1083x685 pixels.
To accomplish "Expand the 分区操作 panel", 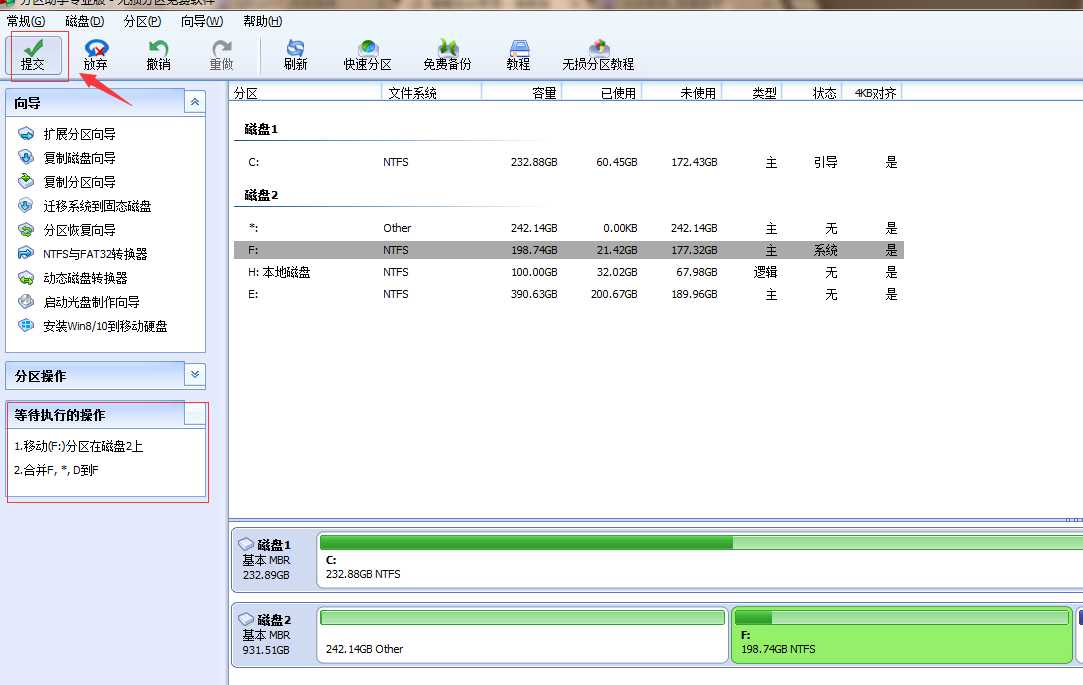I will [x=195, y=375].
